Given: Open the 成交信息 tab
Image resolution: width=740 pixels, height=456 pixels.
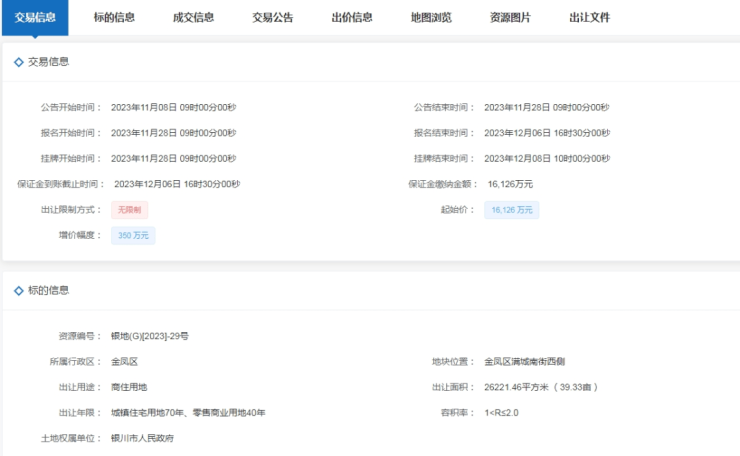Looking at the screenshot, I should click(193, 18).
